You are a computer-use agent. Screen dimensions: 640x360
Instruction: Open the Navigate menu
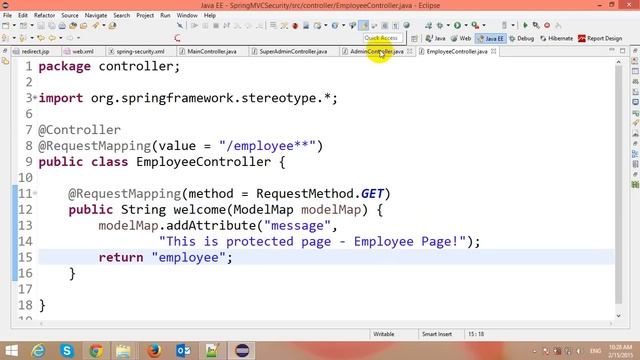[96, 15]
